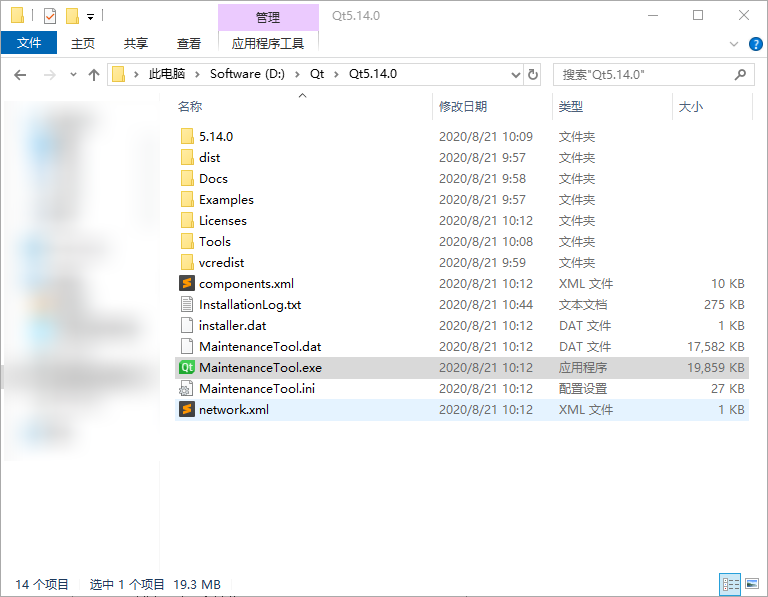The width and height of the screenshot is (768, 597).
Task: Expand breadcrumb chevron after Qt
Action: point(336,74)
